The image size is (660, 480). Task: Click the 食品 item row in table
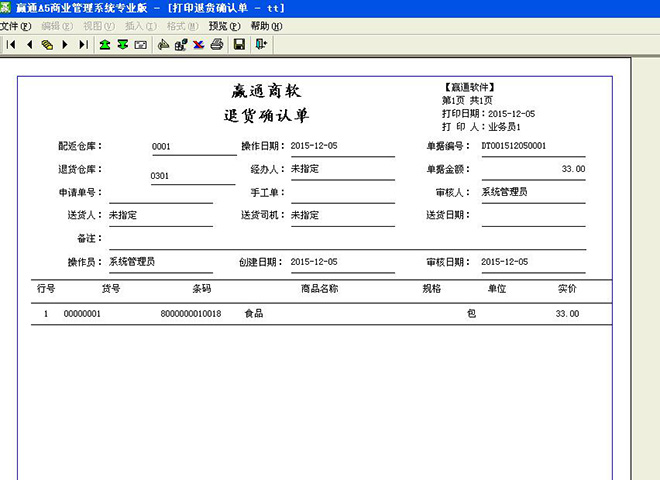(x=254, y=314)
